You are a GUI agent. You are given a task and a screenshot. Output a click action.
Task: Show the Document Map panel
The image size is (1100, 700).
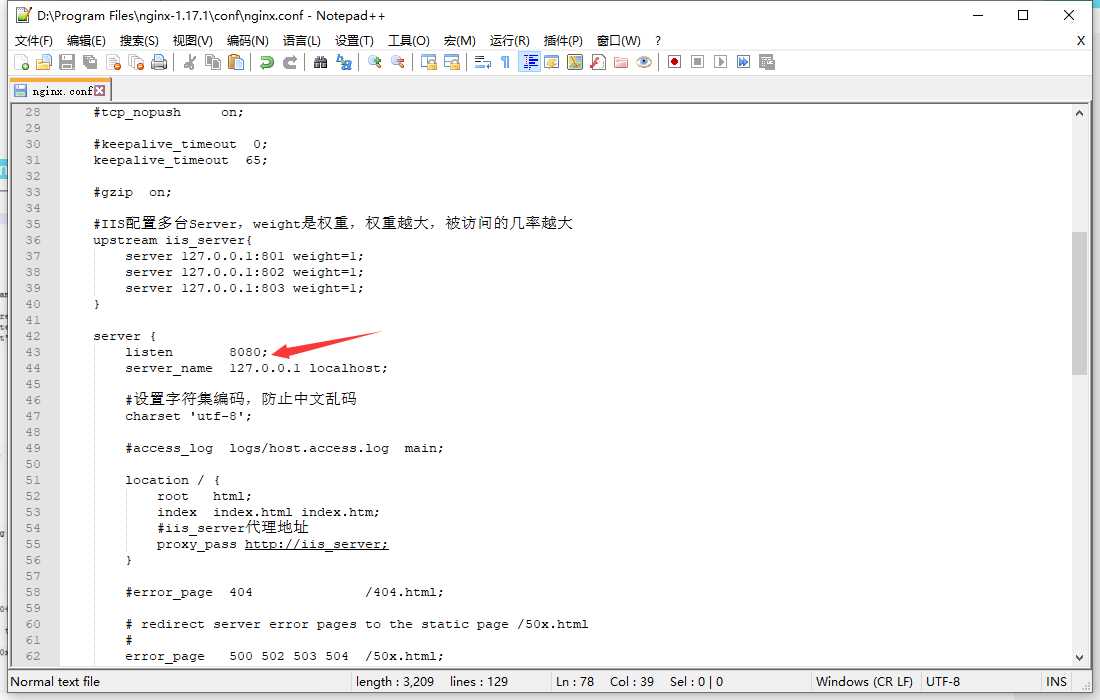click(x=575, y=62)
